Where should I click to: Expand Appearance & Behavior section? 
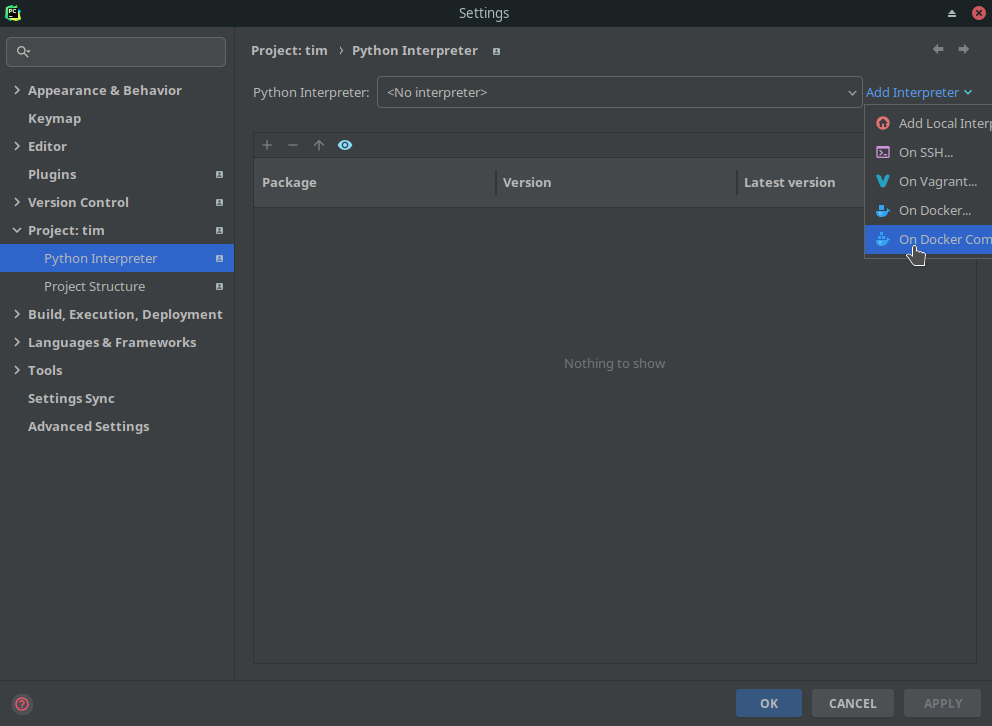tap(17, 90)
